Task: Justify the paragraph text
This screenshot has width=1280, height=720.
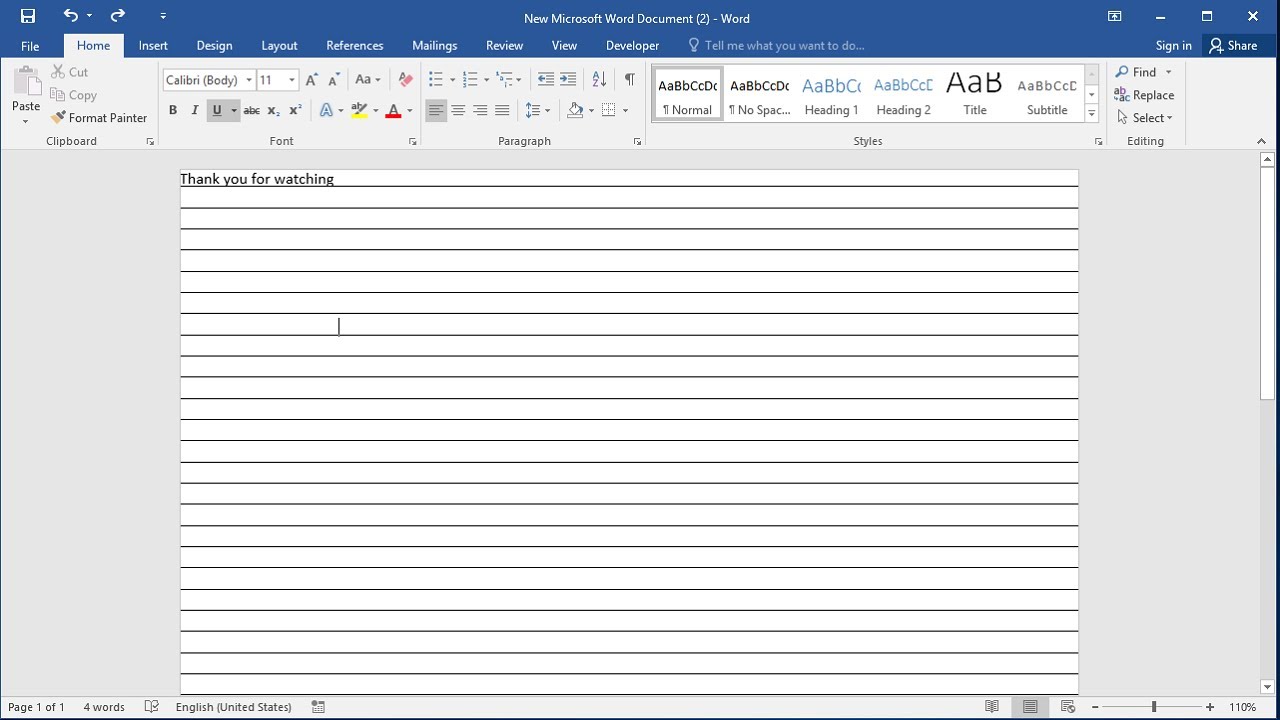Action: [x=502, y=110]
